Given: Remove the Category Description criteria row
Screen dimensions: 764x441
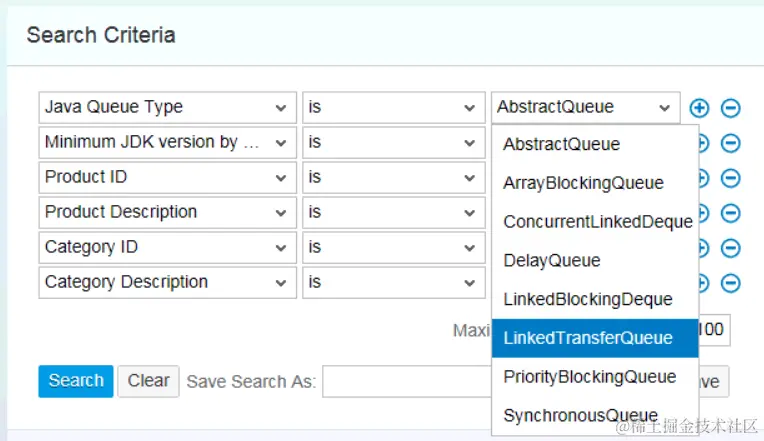Looking at the screenshot, I should coord(731,283).
